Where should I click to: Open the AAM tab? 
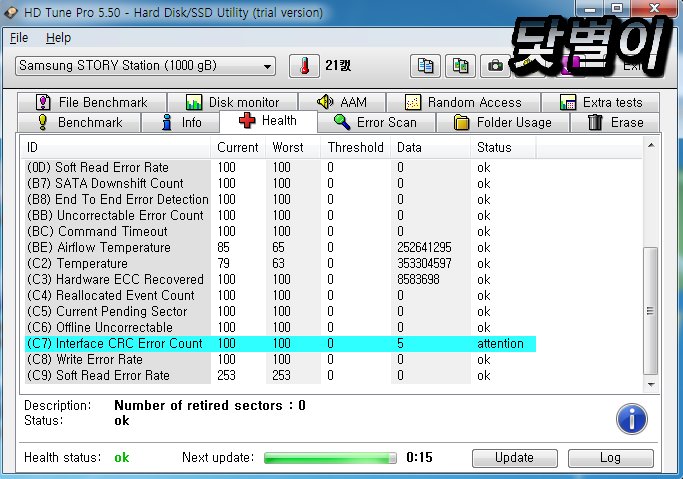(342, 102)
